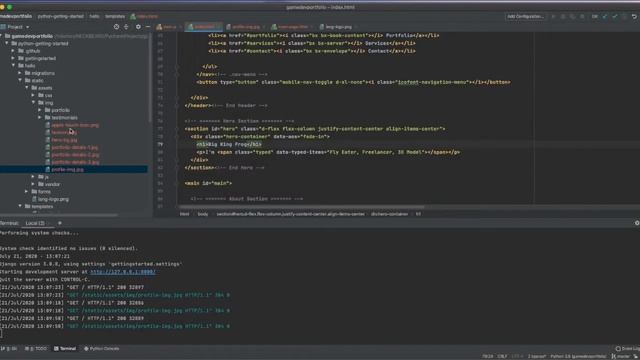Expand the js folder

[x=33, y=177]
